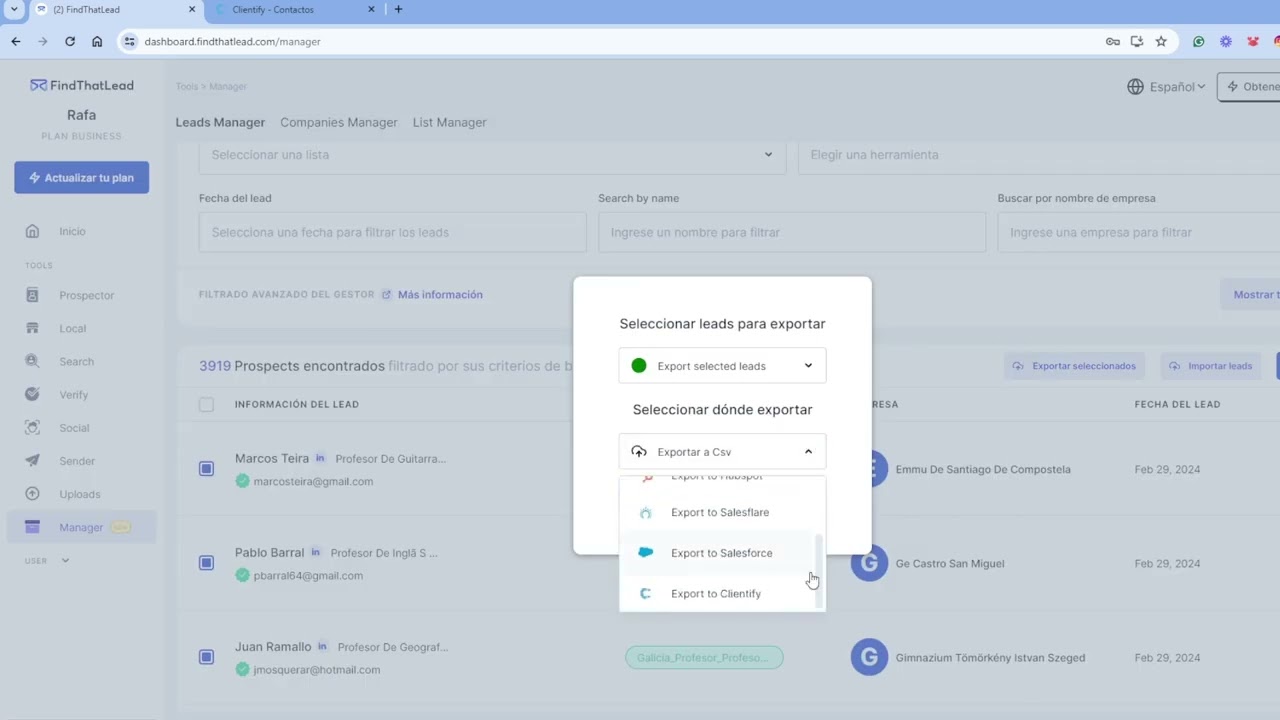Screen dimensions: 1280x720
Task: Open browser tab list dropdown arrow
Action: click(13, 9)
